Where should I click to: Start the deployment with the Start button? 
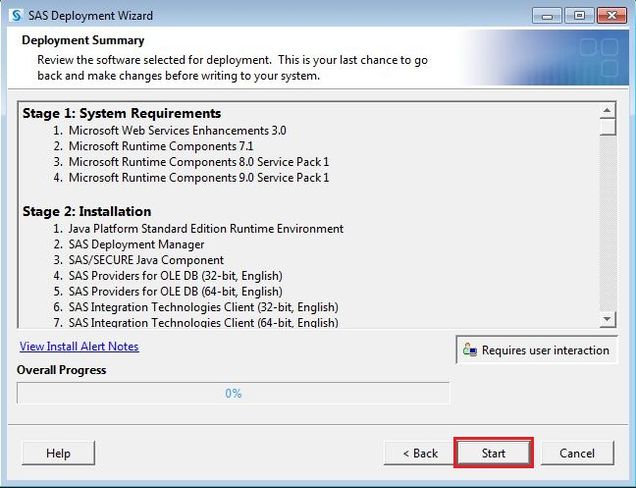[x=493, y=453]
